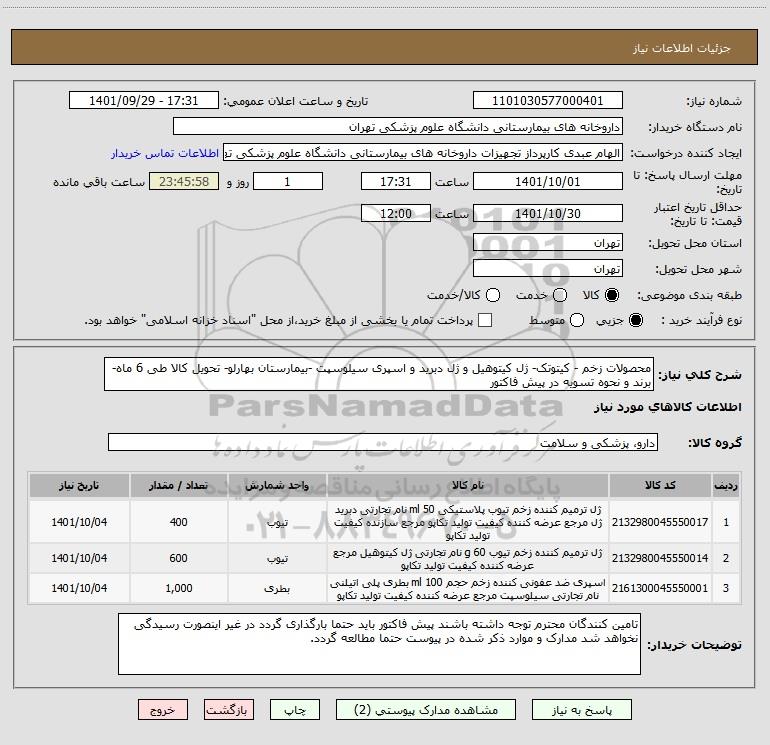
Task: Open مشاهده مدارک پیوستی (2) button
Action: 426,710
